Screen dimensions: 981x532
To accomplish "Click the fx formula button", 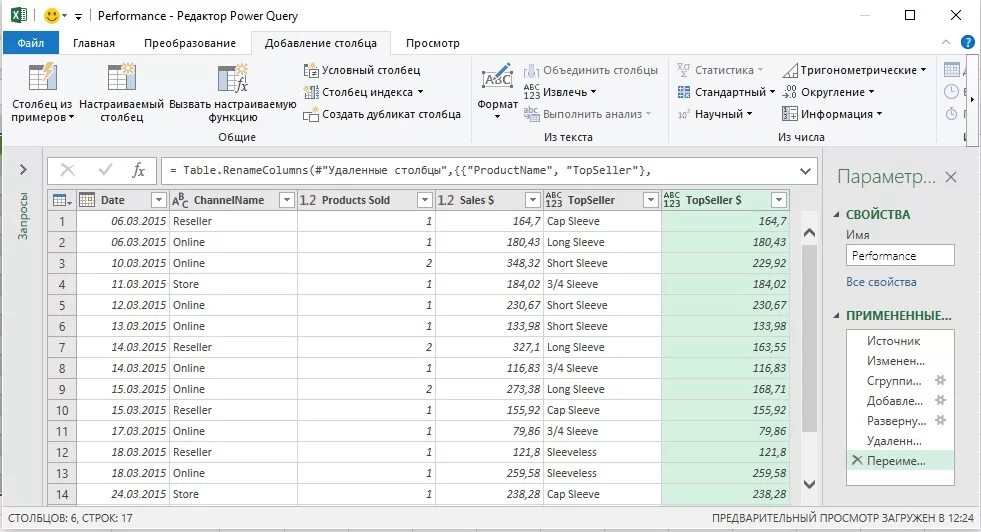I will click(x=139, y=170).
